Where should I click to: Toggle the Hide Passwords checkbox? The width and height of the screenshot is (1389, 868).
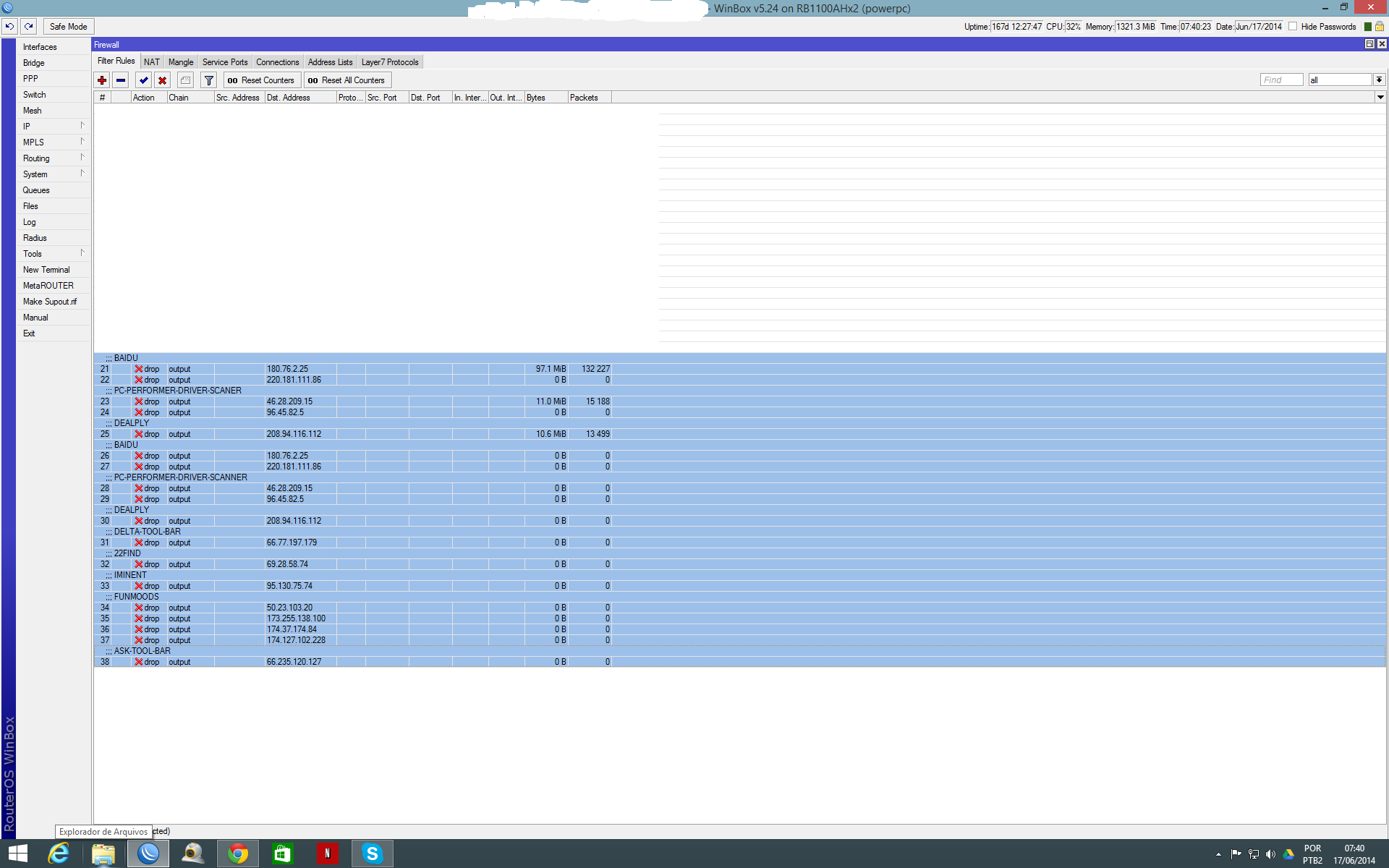click(x=1293, y=27)
